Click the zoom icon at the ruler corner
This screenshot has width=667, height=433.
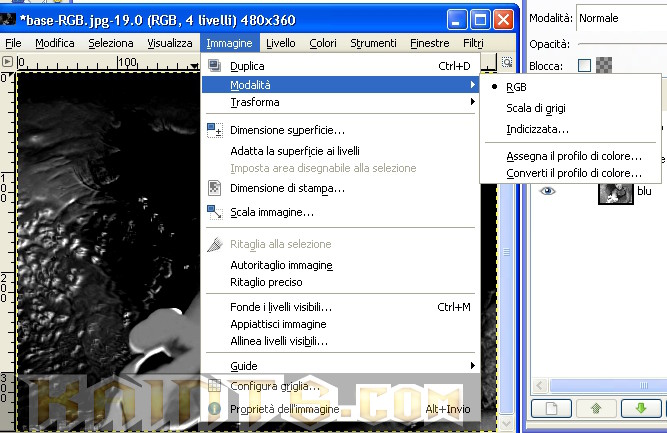tap(507, 62)
